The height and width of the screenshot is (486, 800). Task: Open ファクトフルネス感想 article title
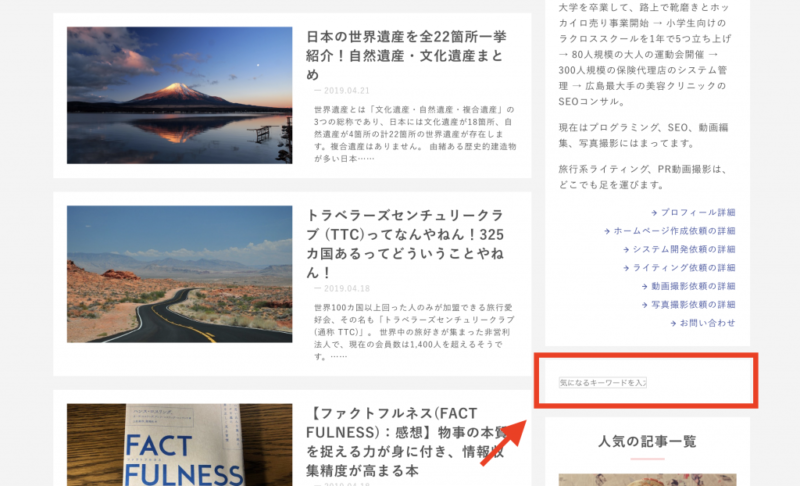tap(406, 442)
